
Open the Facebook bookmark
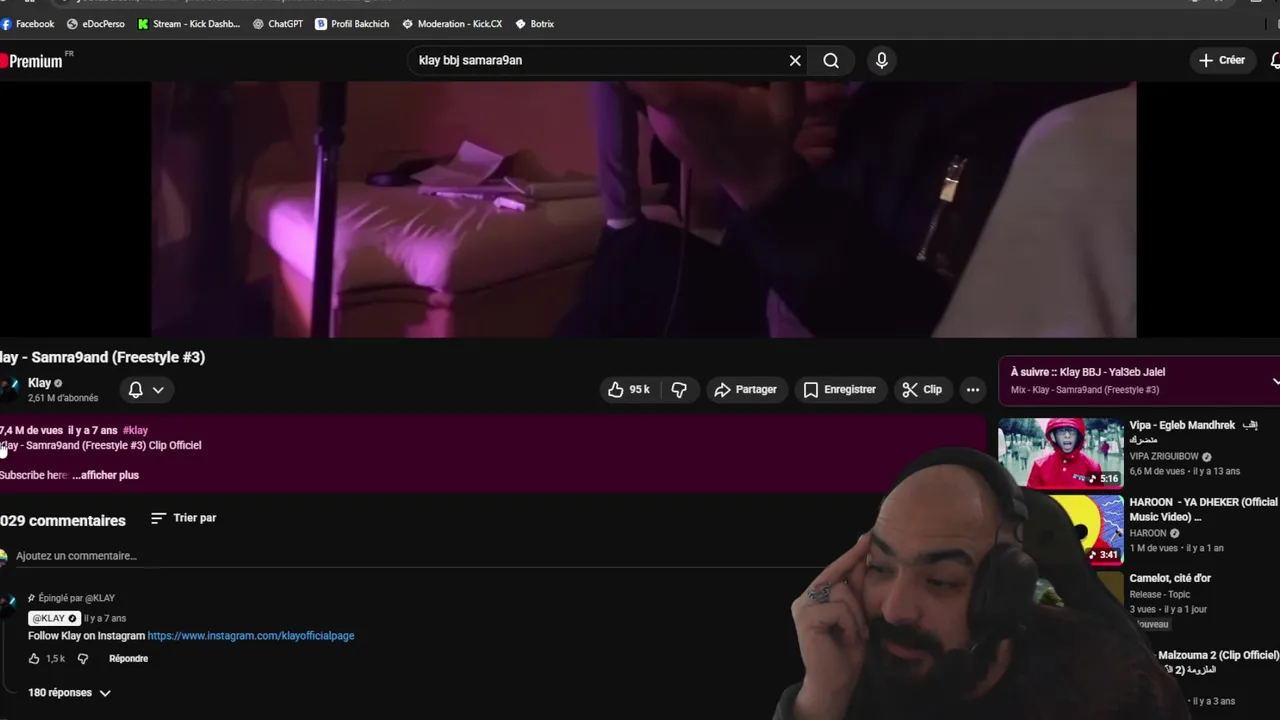(x=28, y=24)
